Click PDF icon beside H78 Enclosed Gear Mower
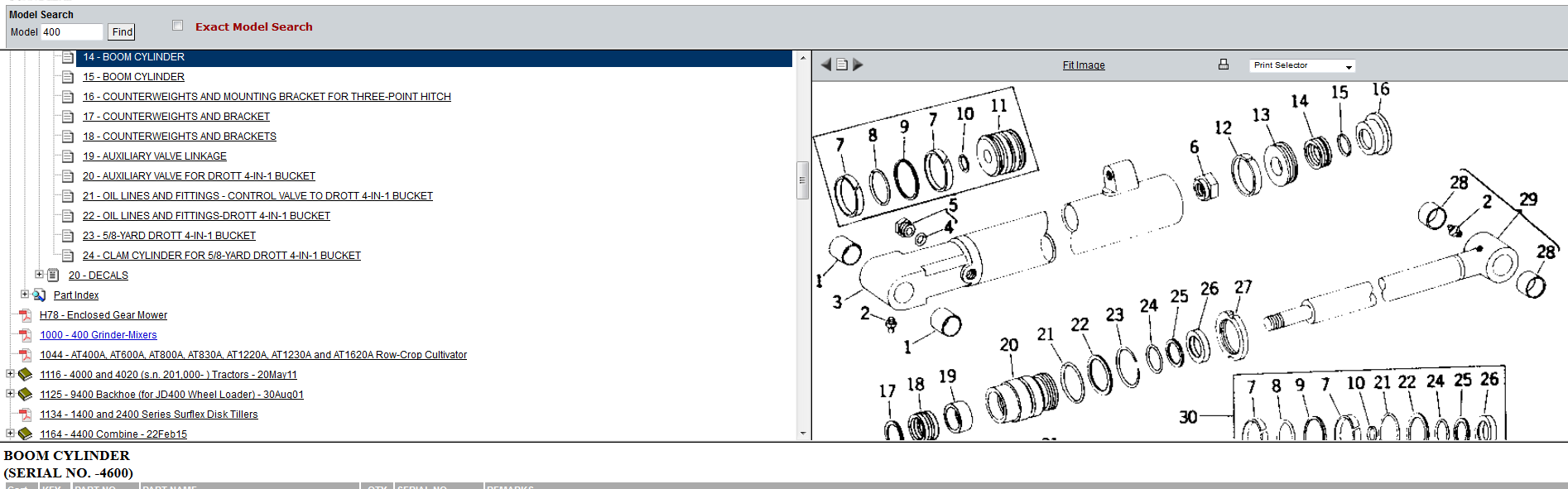The height and width of the screenshot is (489, 1568). pos(25,315)
